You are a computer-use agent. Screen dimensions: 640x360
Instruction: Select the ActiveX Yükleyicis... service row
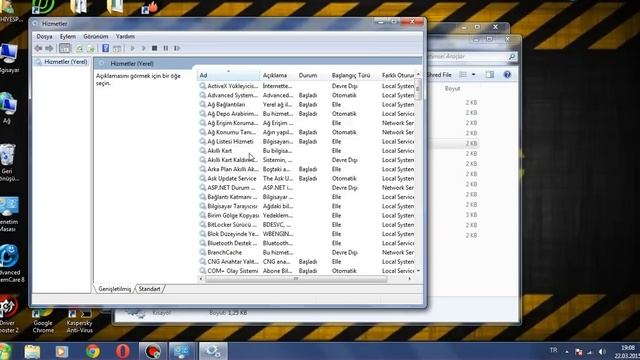point(307,86)
